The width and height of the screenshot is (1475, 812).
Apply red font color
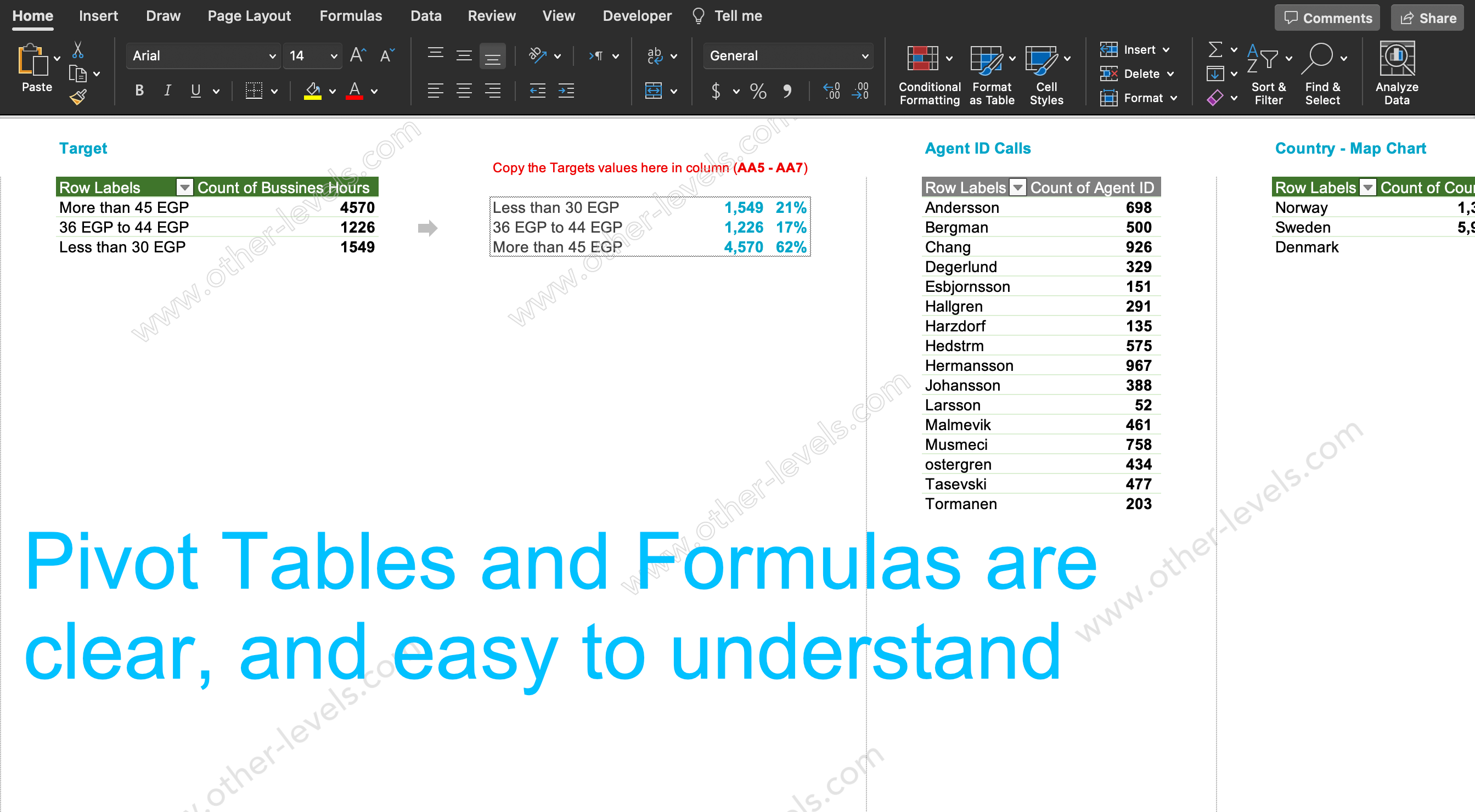coord(354,91)
